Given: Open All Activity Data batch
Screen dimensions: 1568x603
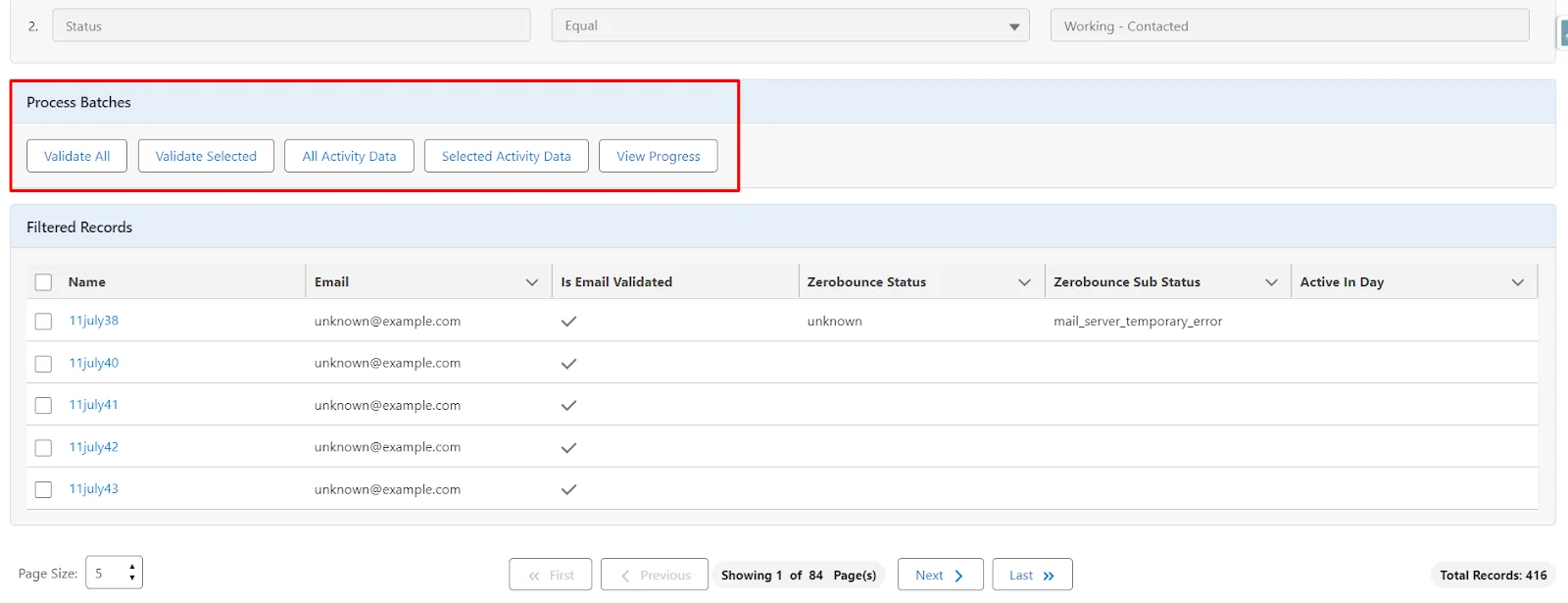Looking at the screenshot, I should point(349,156).
